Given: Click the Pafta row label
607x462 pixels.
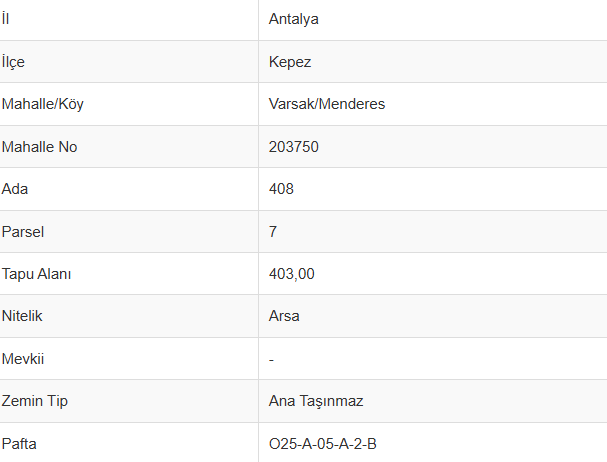Looking at the screenshot, I should coord(20,443).
